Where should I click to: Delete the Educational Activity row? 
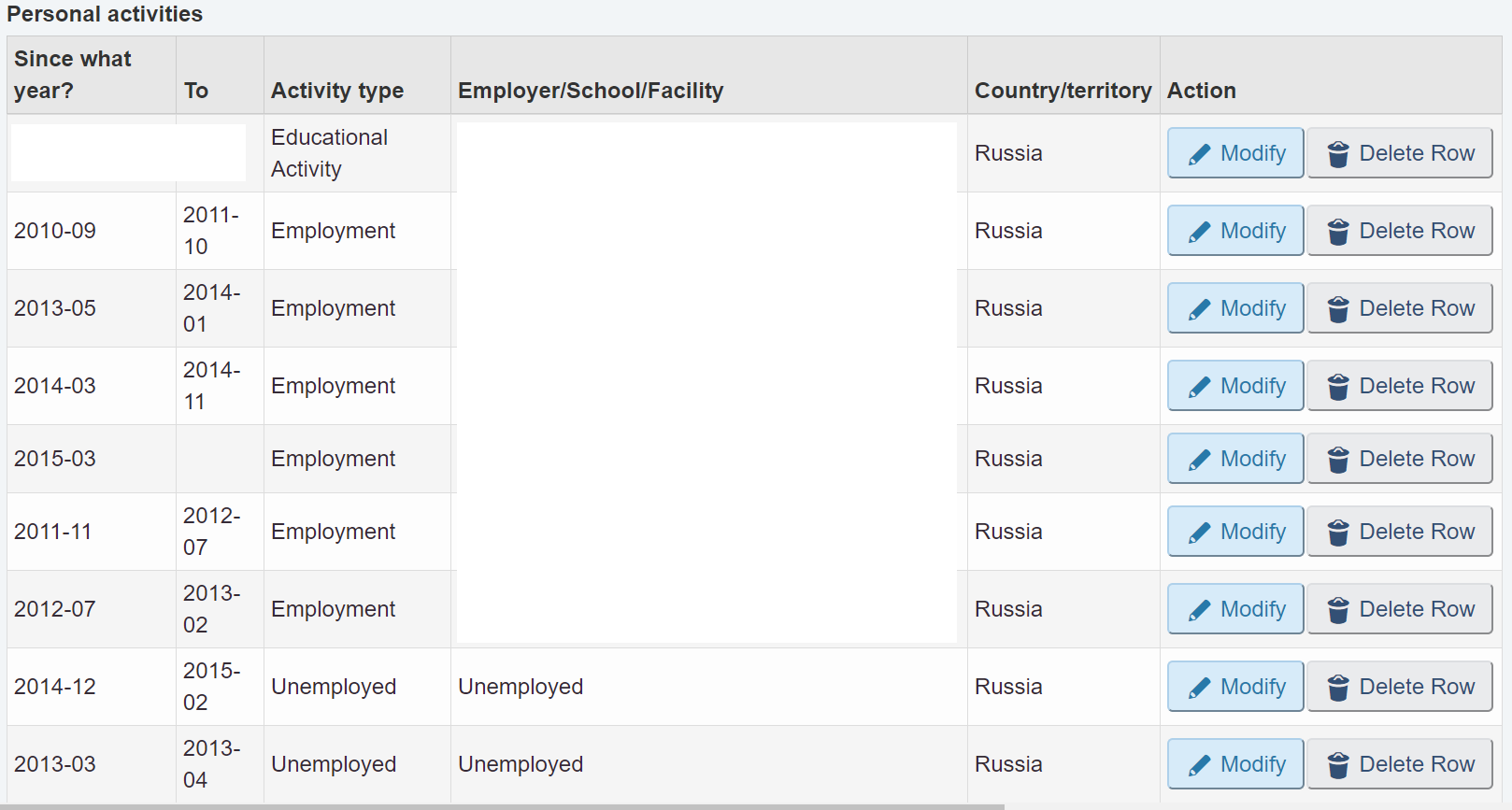click(1400, 153)
